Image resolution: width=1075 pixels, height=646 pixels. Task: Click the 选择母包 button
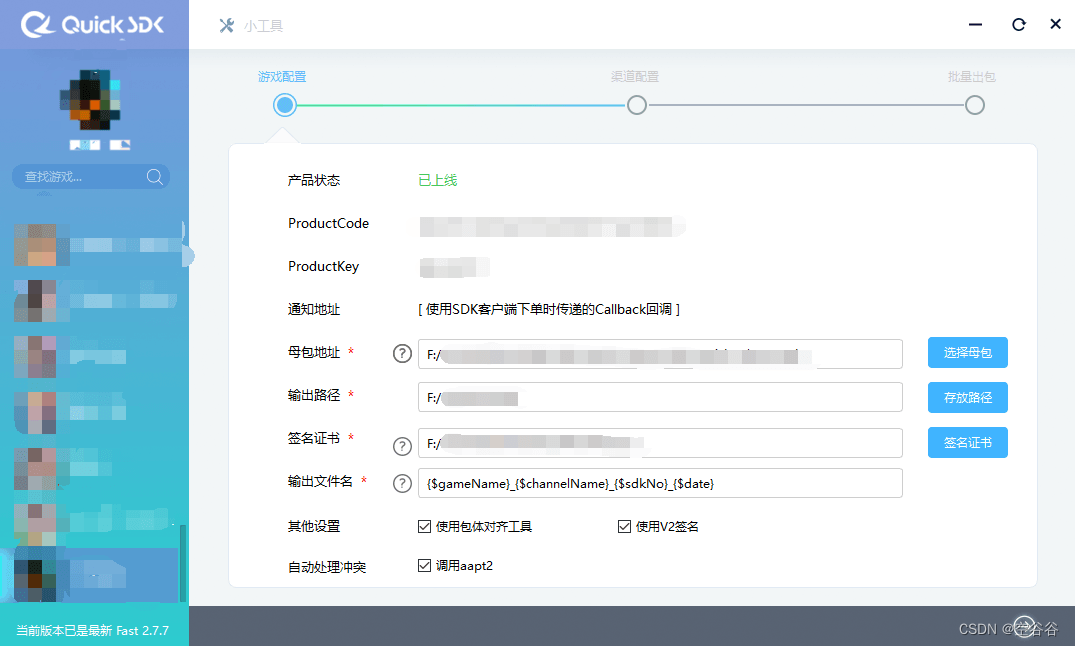click(967, 352)
